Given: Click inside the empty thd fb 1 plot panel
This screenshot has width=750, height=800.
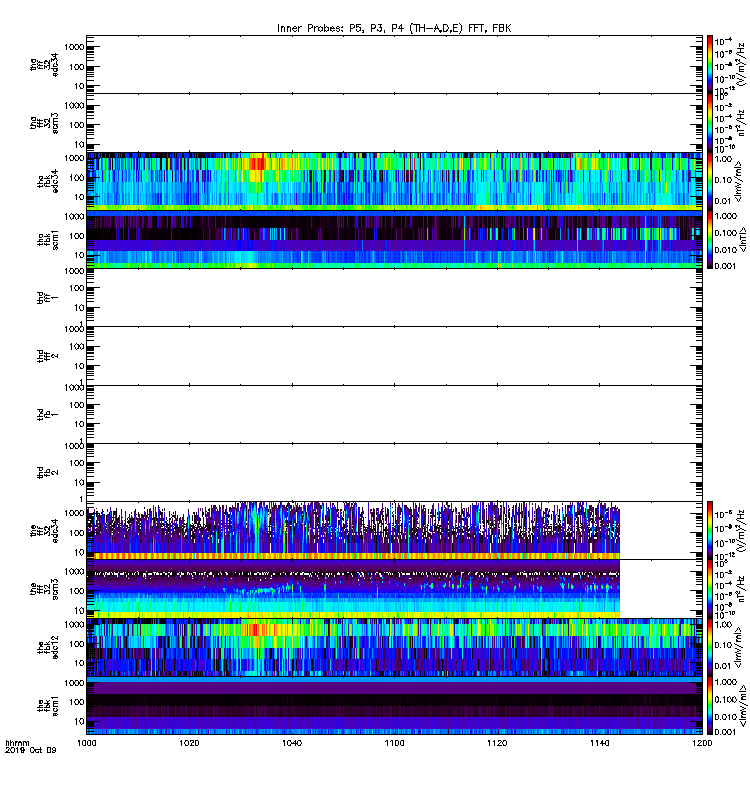Looking at the screenshot, I should [394, 414].
